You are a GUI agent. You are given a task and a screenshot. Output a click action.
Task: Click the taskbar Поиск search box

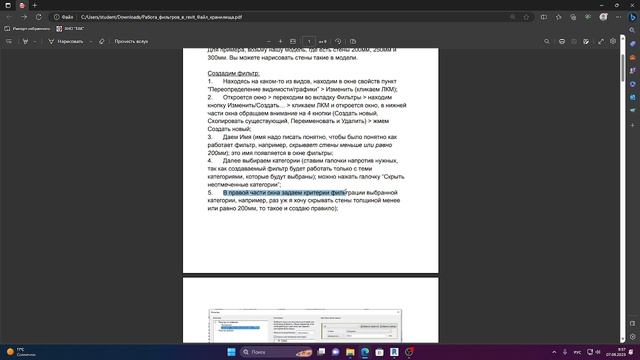[x=276, y=352]
